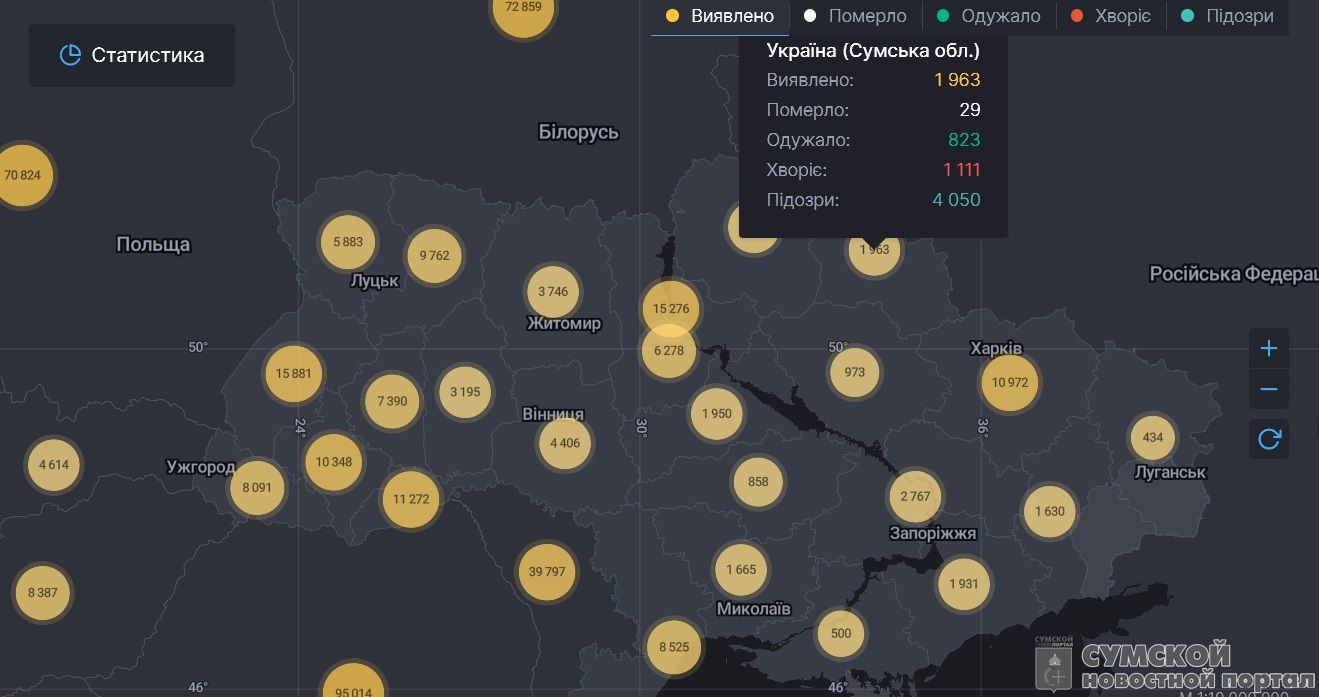Select the Zaporizhzhia marker showing 2 767
1319x697 pixels.
pyautogui.click(x=914, y=497)
